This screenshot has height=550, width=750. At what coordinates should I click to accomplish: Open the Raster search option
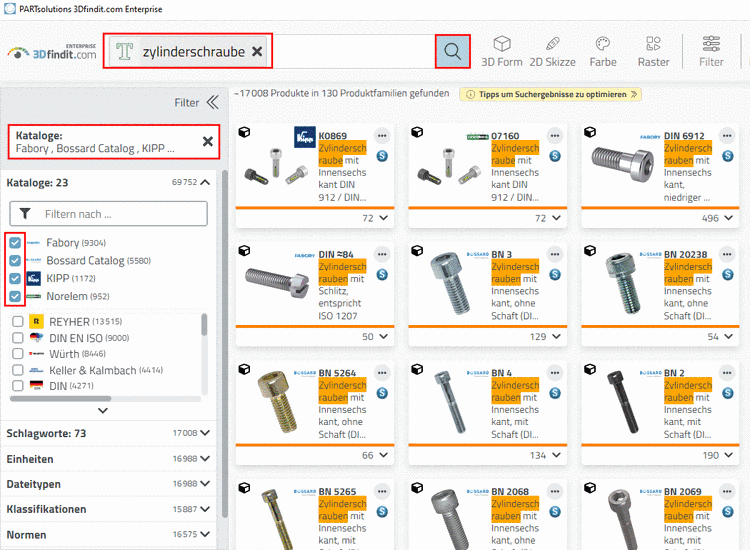click(653, 51)
